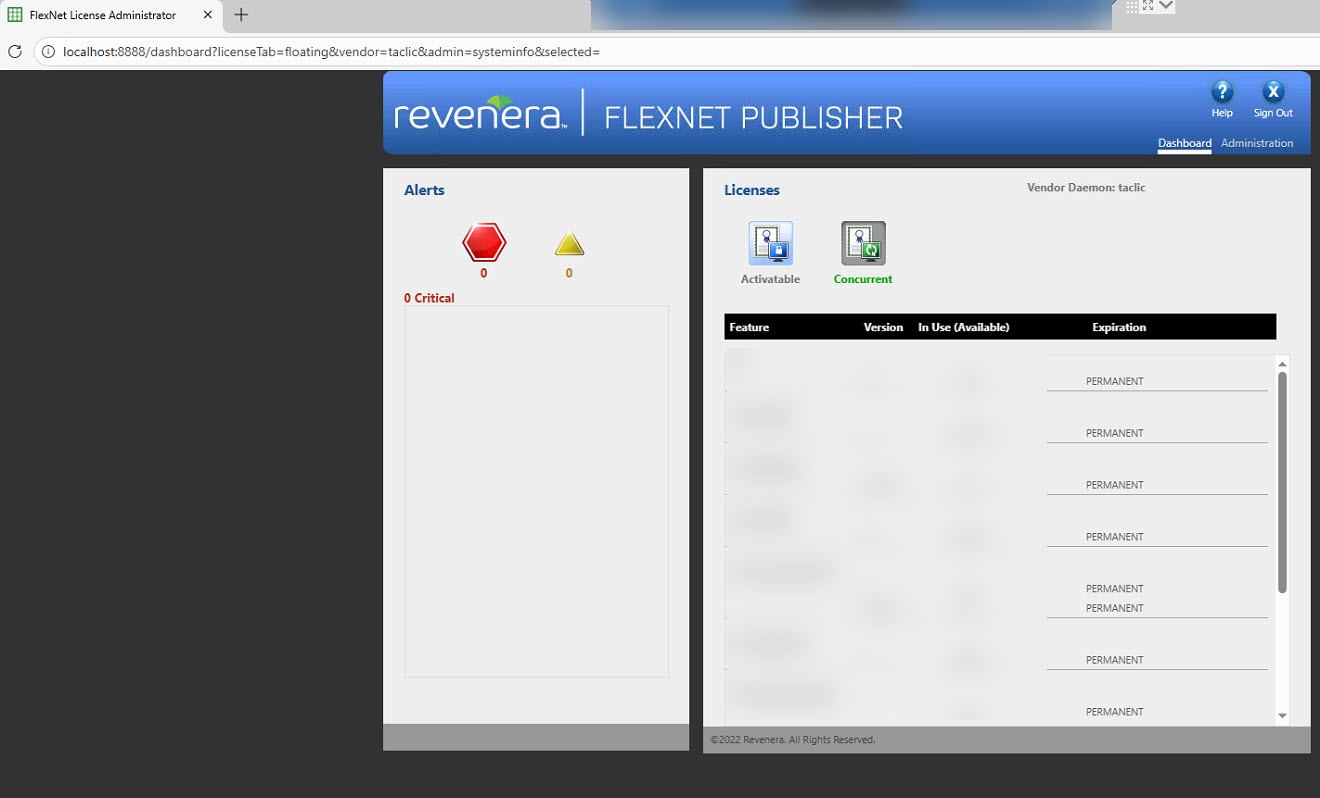1320x798 pixels.
Task: Select the Concurrent licenses icon
Action: [x=863, y=243]
